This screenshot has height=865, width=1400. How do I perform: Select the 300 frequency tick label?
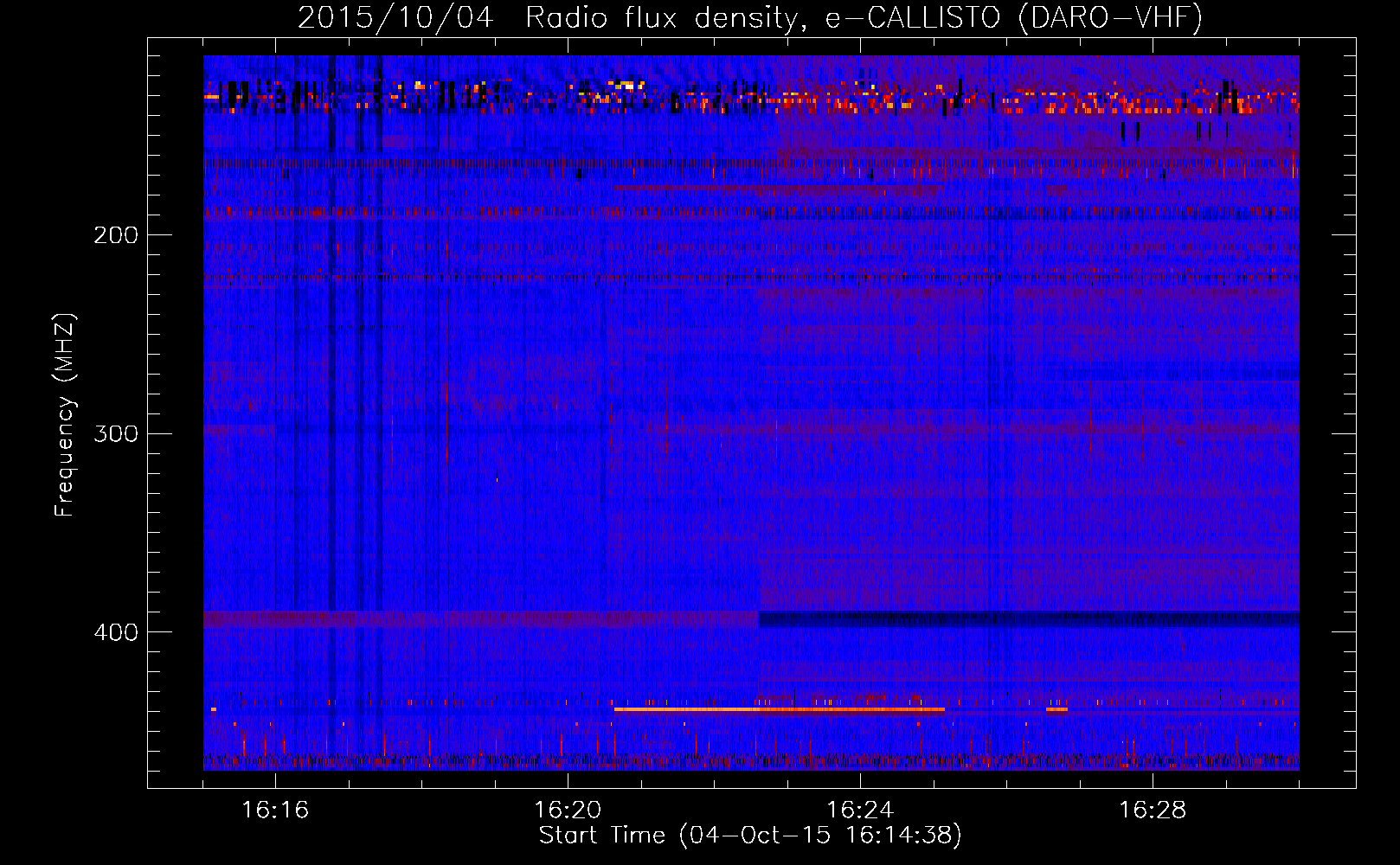[116, 433]
